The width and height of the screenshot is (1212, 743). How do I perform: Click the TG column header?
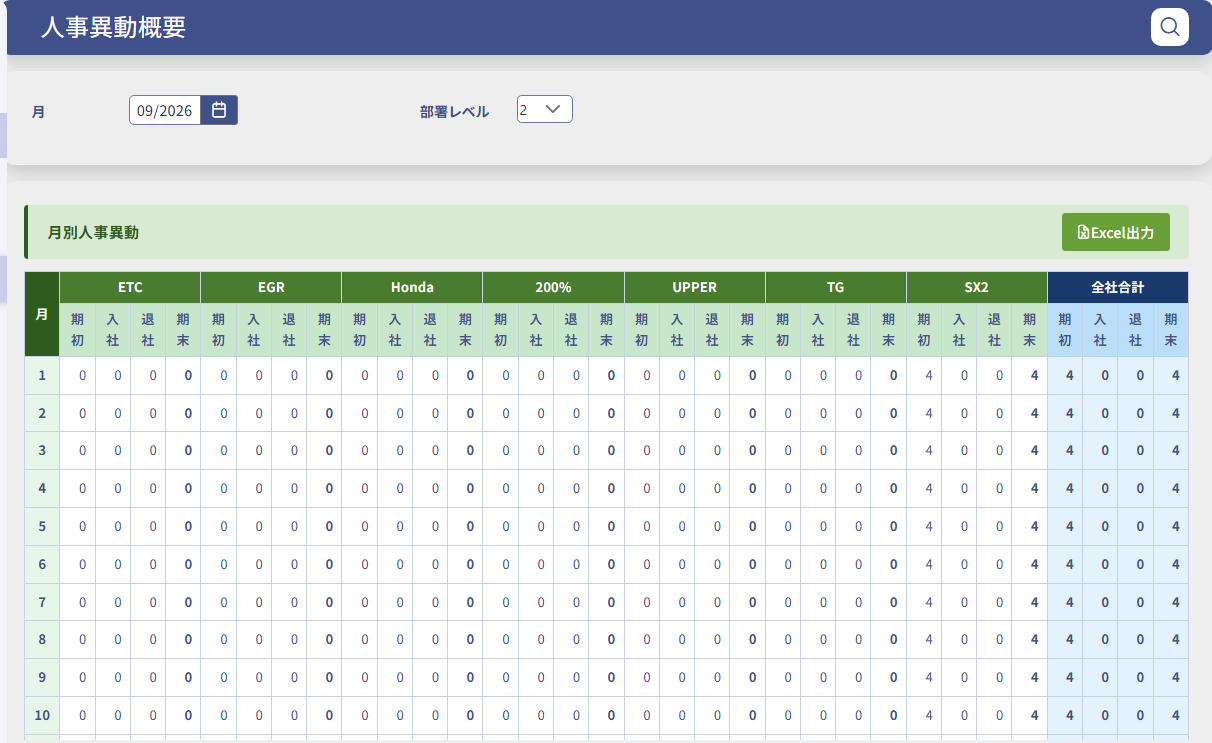coord(836,287)
